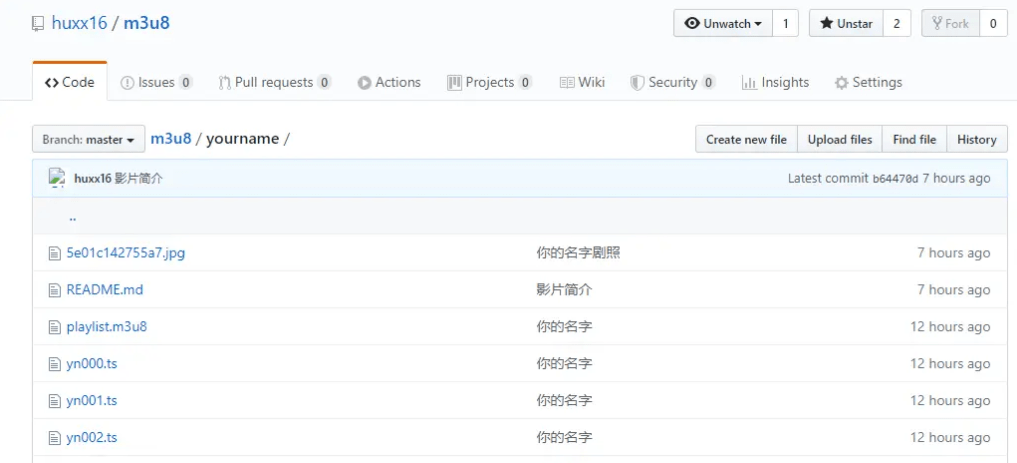Click the repository book icon beside huxx16
The image size is (1017, 463).
tap(38, 24)
